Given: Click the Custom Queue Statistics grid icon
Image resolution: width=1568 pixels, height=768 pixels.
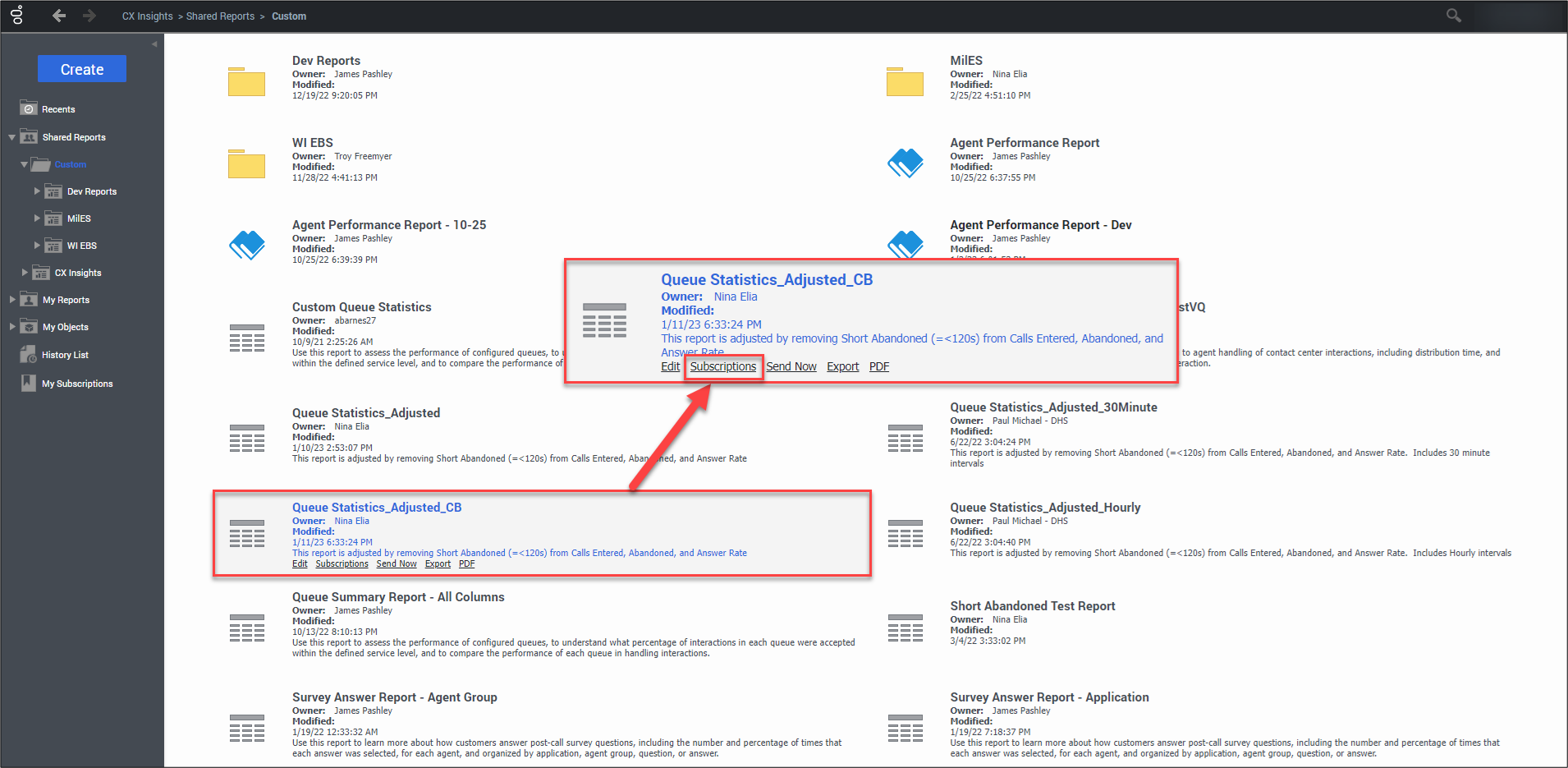Looking at the screenshot, I should [246, 338].
